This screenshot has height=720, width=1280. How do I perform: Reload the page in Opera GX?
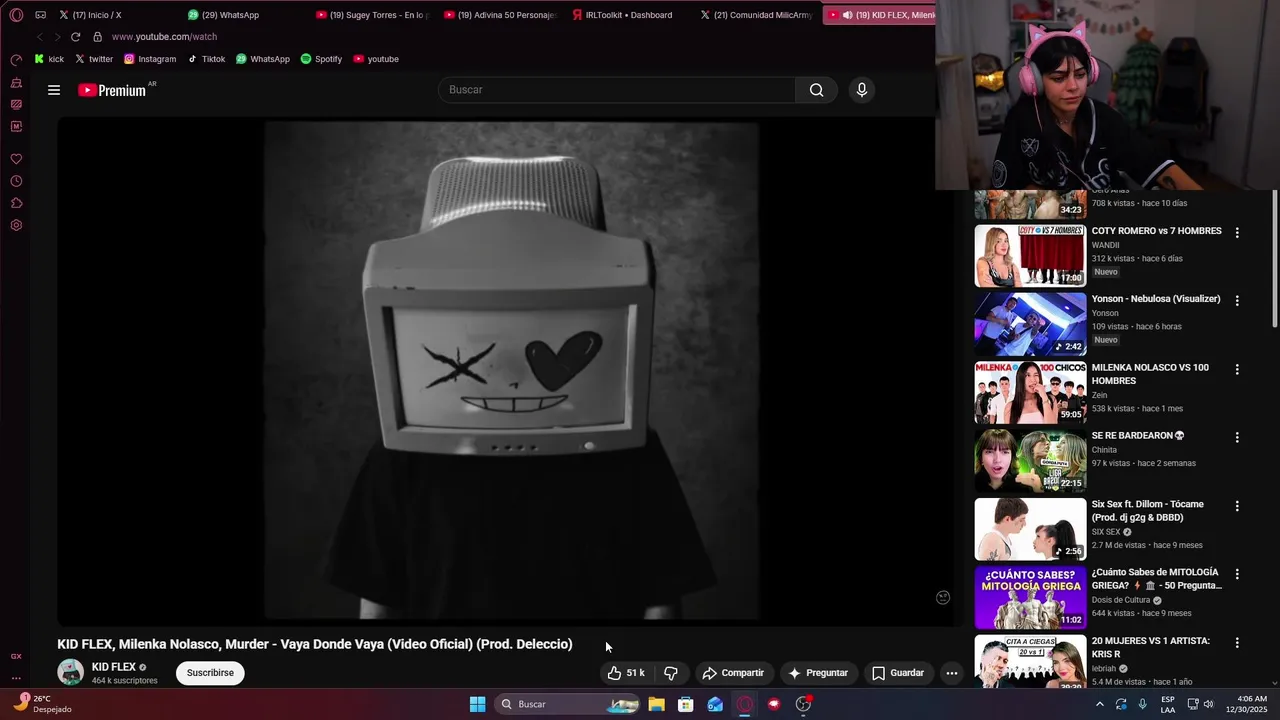pyautogui.click(x=75, y=37)
